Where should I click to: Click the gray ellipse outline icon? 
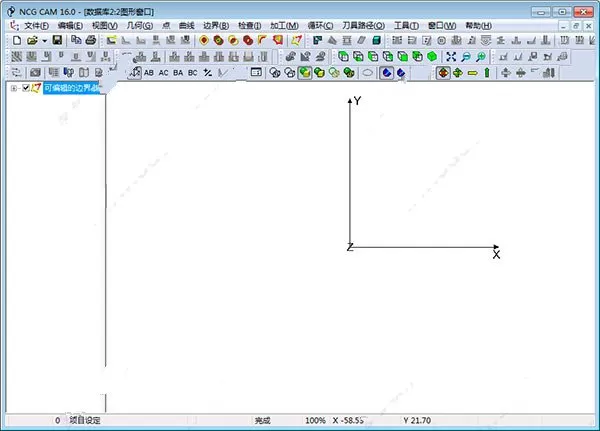367,72
